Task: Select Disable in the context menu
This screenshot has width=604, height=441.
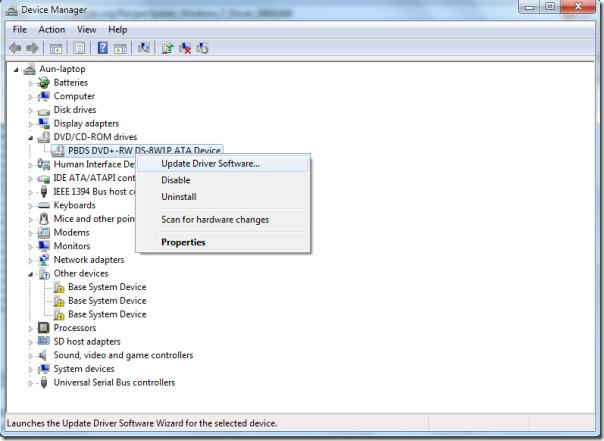Action: tap(176, 180)
